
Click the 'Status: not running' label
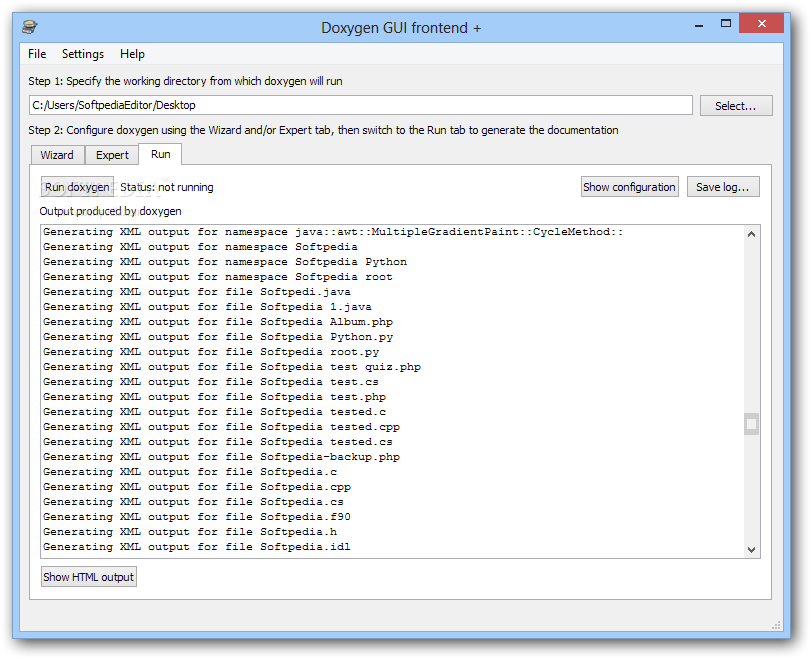167,187
